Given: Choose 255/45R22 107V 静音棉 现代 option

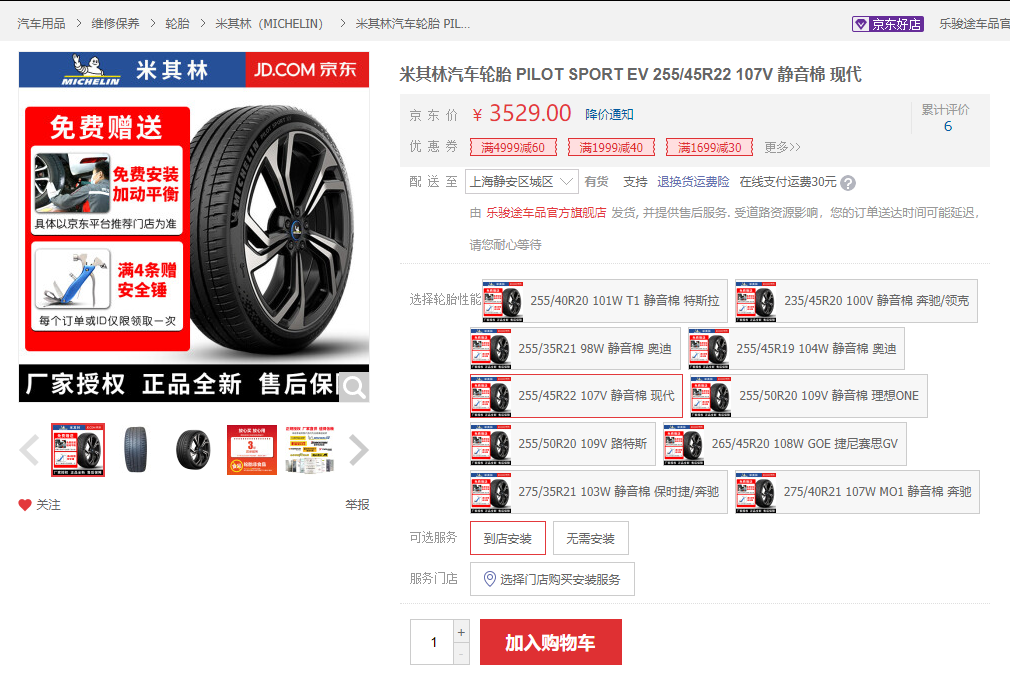Looking at the screenshot, I should pos(576,396).
